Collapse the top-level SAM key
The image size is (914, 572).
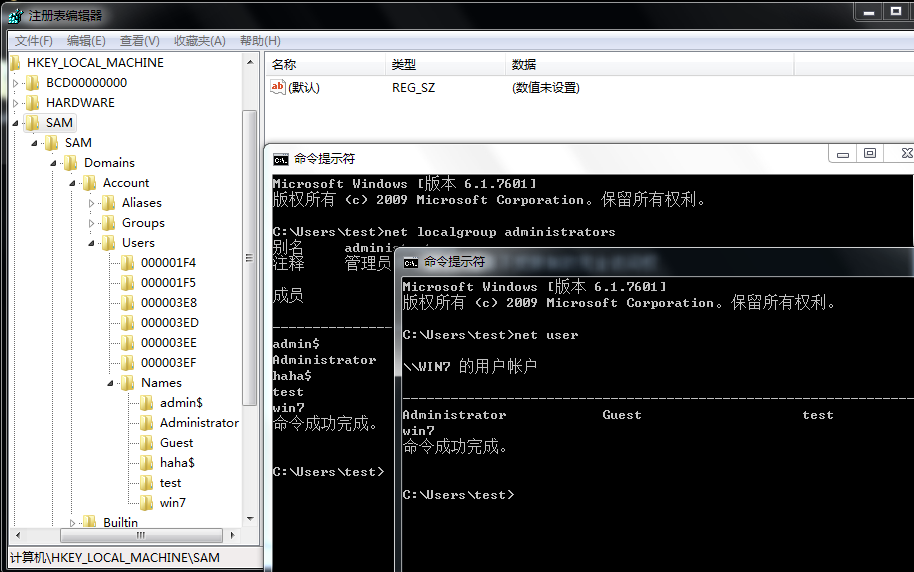[16, 123]
